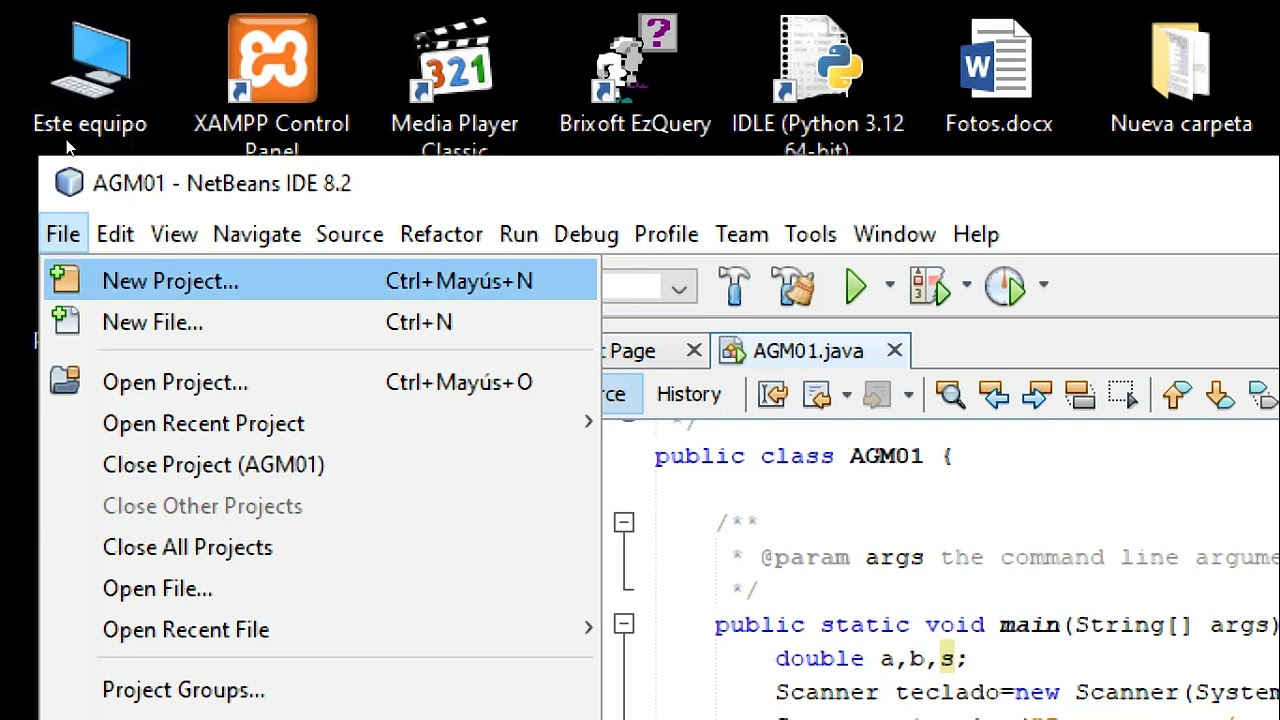1280x720 pixels.
Task: Click the AGM01.java tab file icon
Action: [733, 351]
